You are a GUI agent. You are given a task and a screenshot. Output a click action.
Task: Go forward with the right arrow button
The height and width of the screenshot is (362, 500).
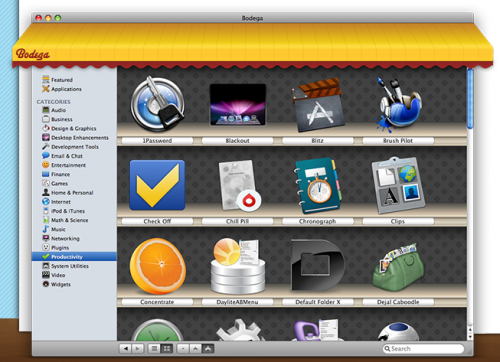click(x=137, y=349)
